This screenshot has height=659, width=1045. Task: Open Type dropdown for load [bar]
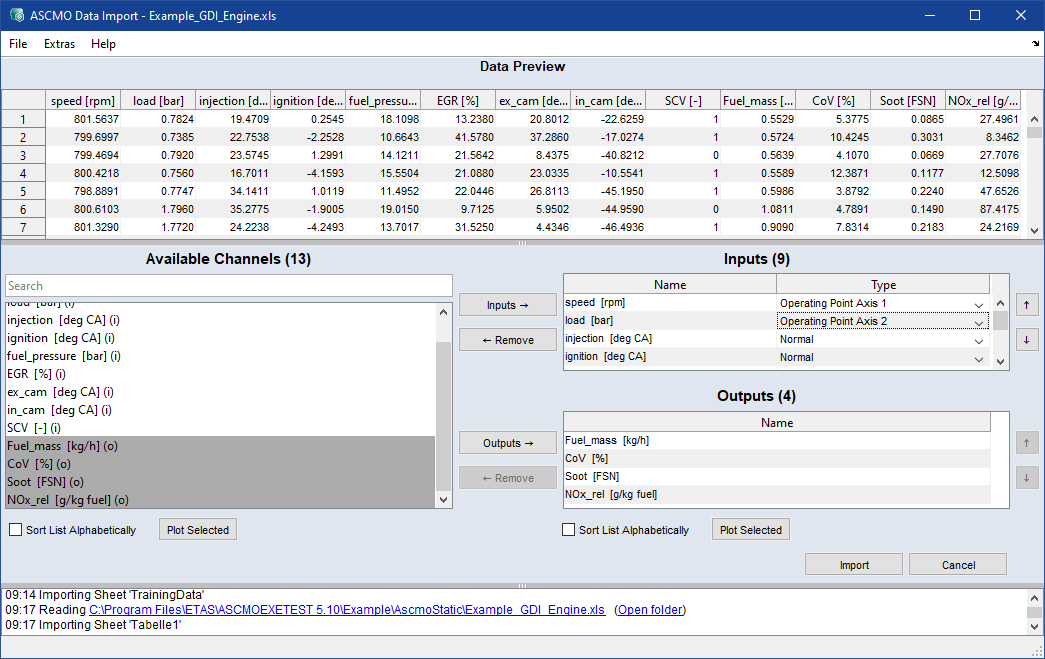coord(978,322)
